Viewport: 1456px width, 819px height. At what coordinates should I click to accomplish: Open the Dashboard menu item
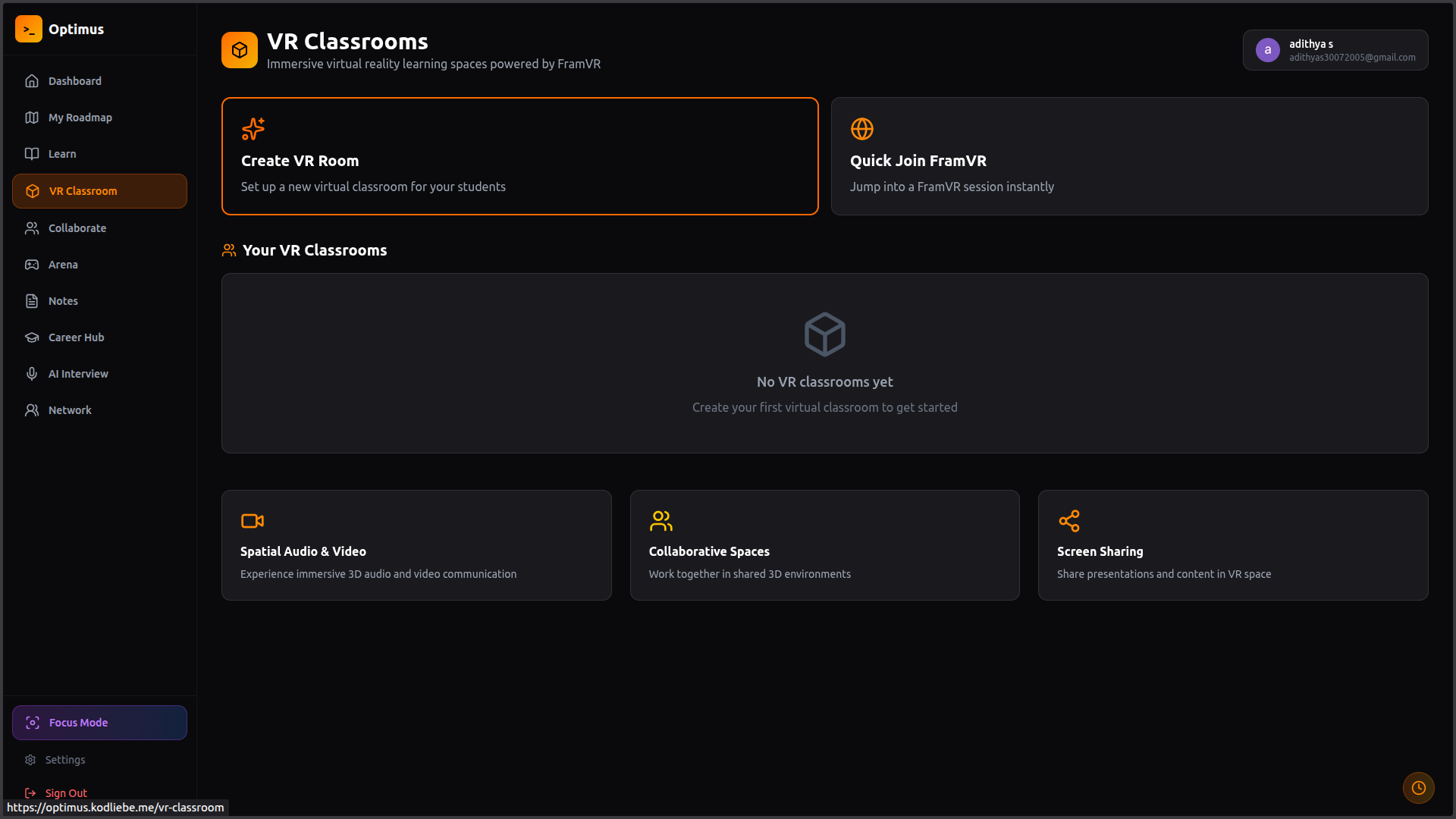coord(74,81)
